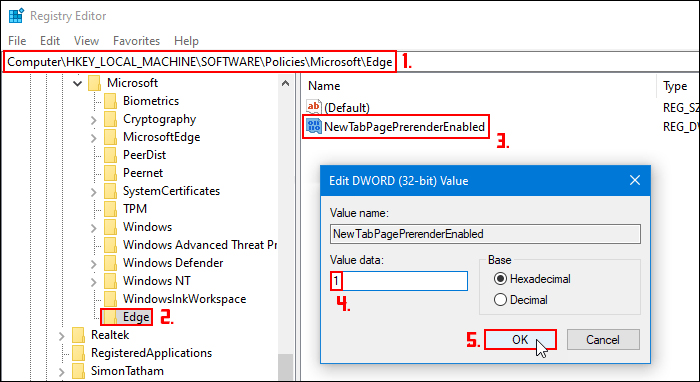The image size is (700, 382).
Task: Click the Registry Editor app icon
Action: click(x=16, y=16)
